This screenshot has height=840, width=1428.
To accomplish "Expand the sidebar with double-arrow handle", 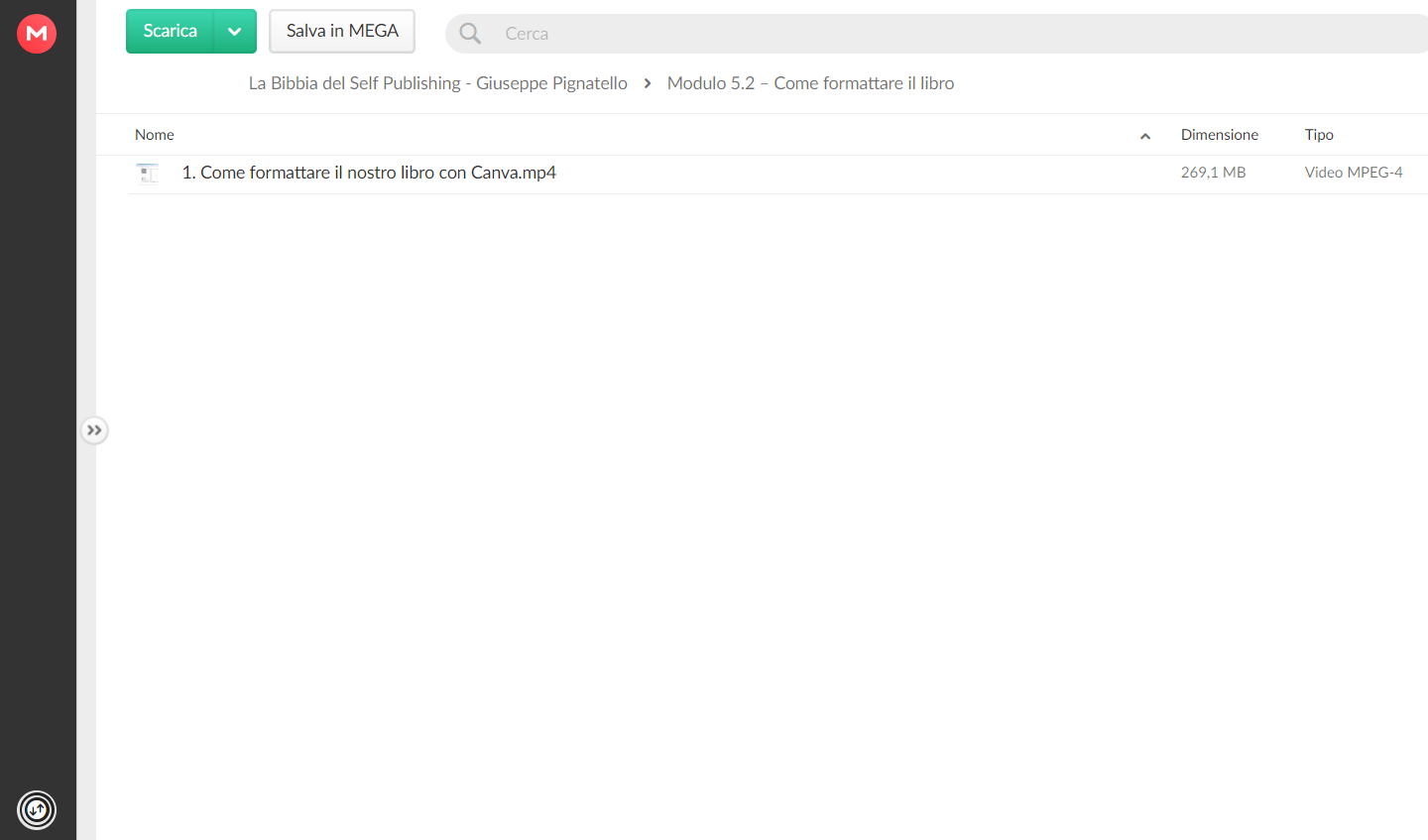I will click(94, 430).
